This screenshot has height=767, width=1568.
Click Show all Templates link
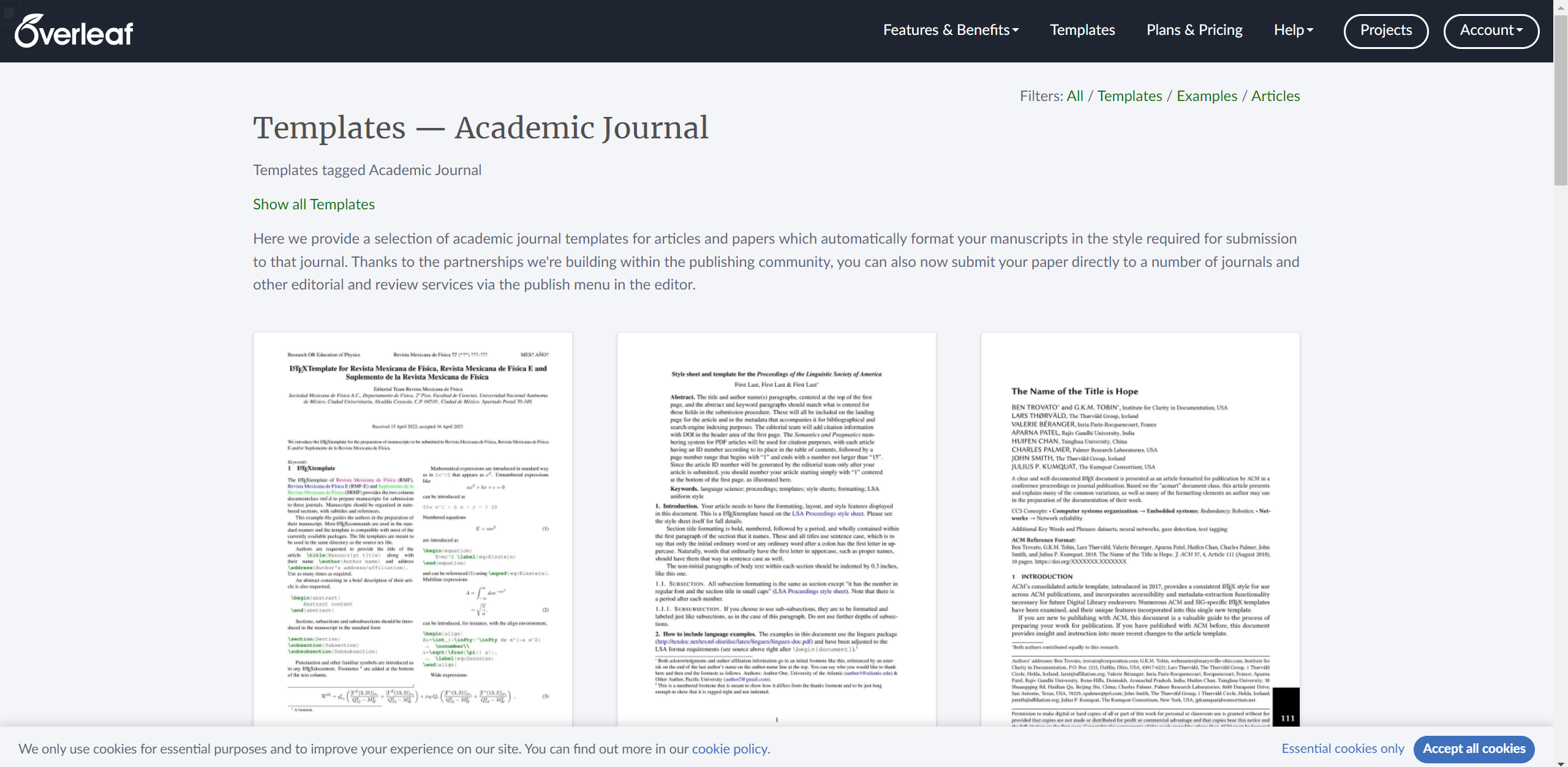[314, 204]
